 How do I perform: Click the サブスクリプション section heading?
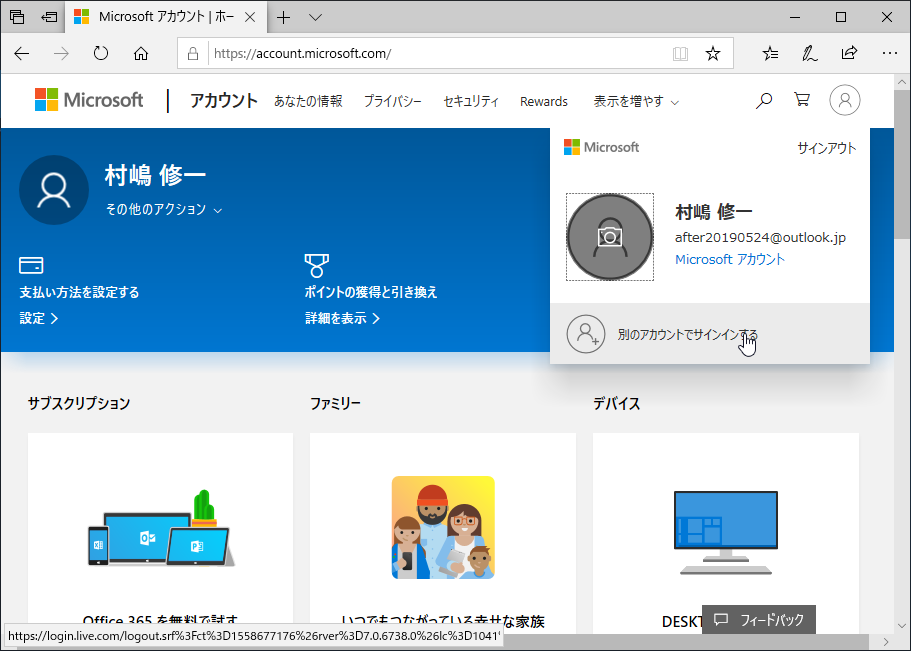point(79,403)
